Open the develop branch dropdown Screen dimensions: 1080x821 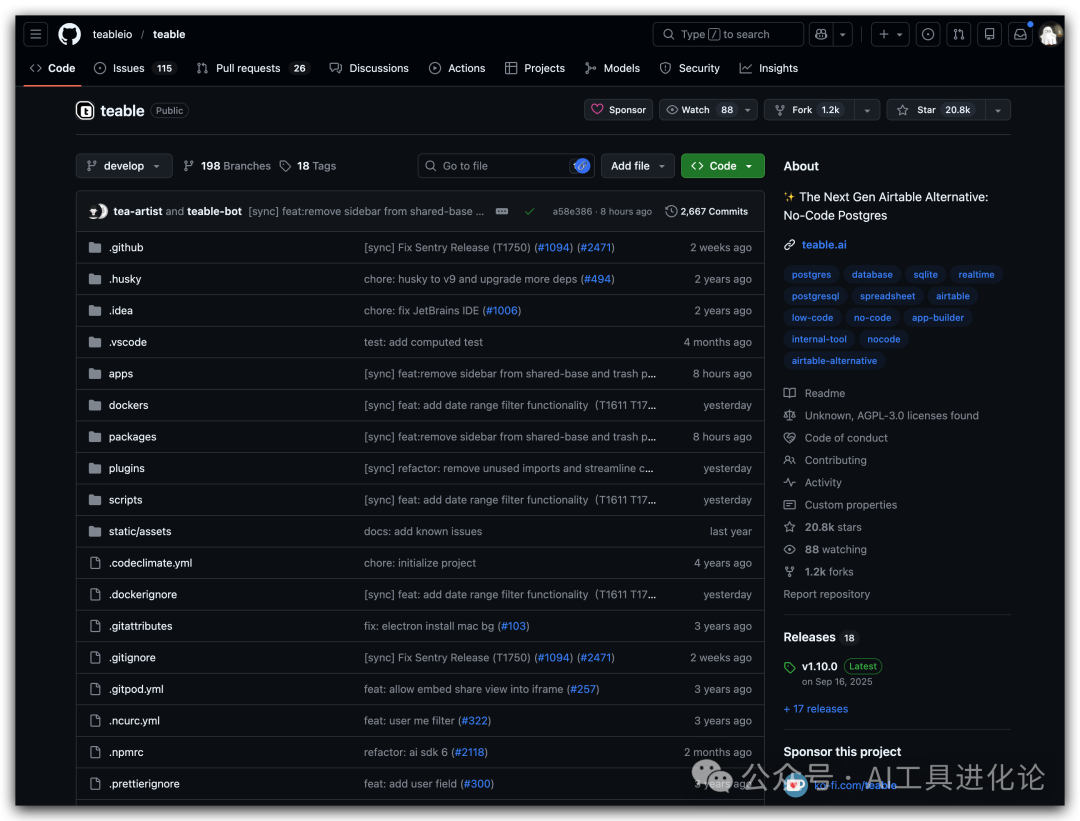[x=124, y=166]
